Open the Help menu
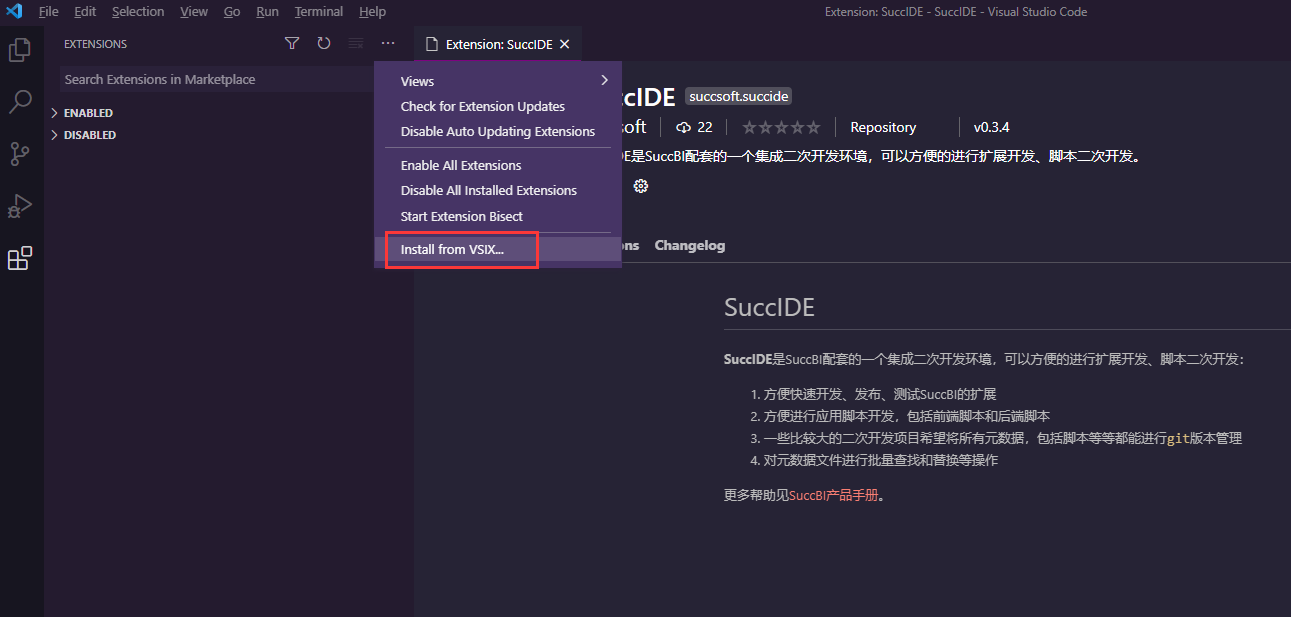 click(x=372, y=12)
